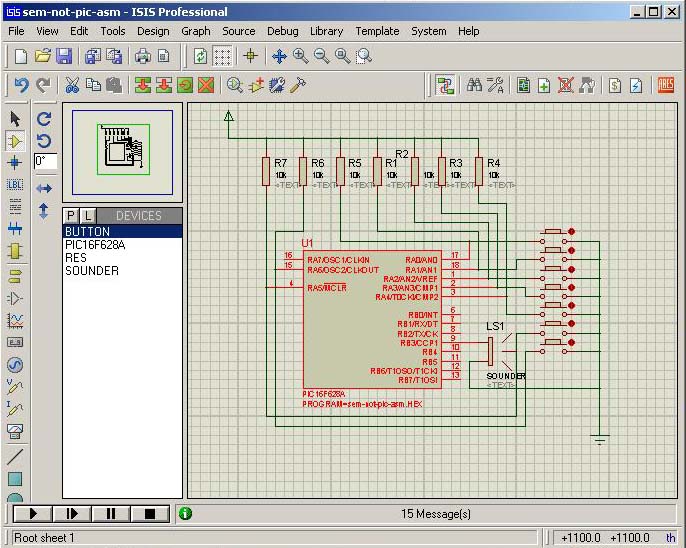686x548 pixels.
Task: Open the Cut scissors tool
Action: click(72, 85)
